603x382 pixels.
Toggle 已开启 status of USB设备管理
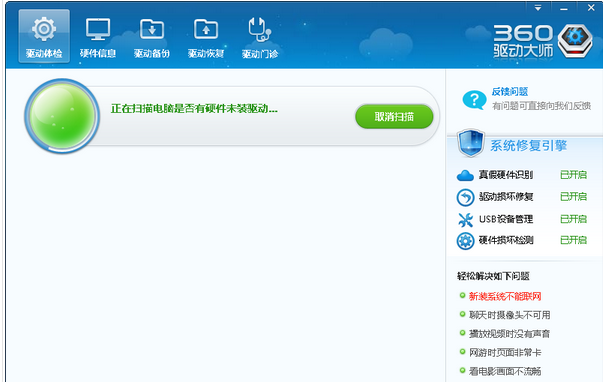coord(573,219)
